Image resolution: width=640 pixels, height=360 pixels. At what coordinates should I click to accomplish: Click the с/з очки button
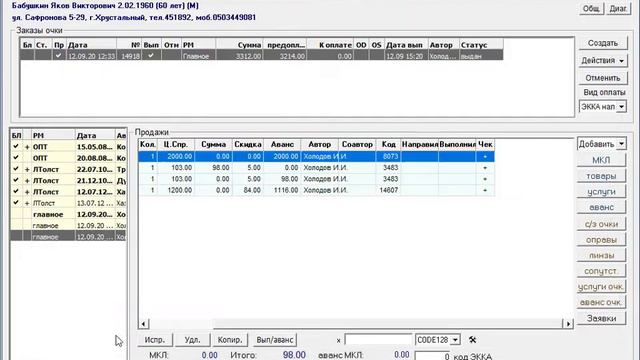(x=602, y=224)
